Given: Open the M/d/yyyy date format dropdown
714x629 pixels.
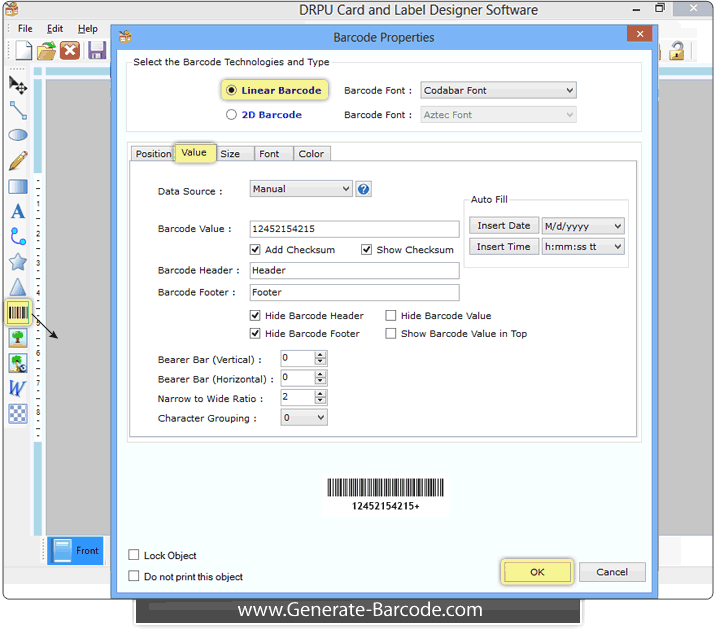Looking at the screenshot, I should tap(583, 226).
